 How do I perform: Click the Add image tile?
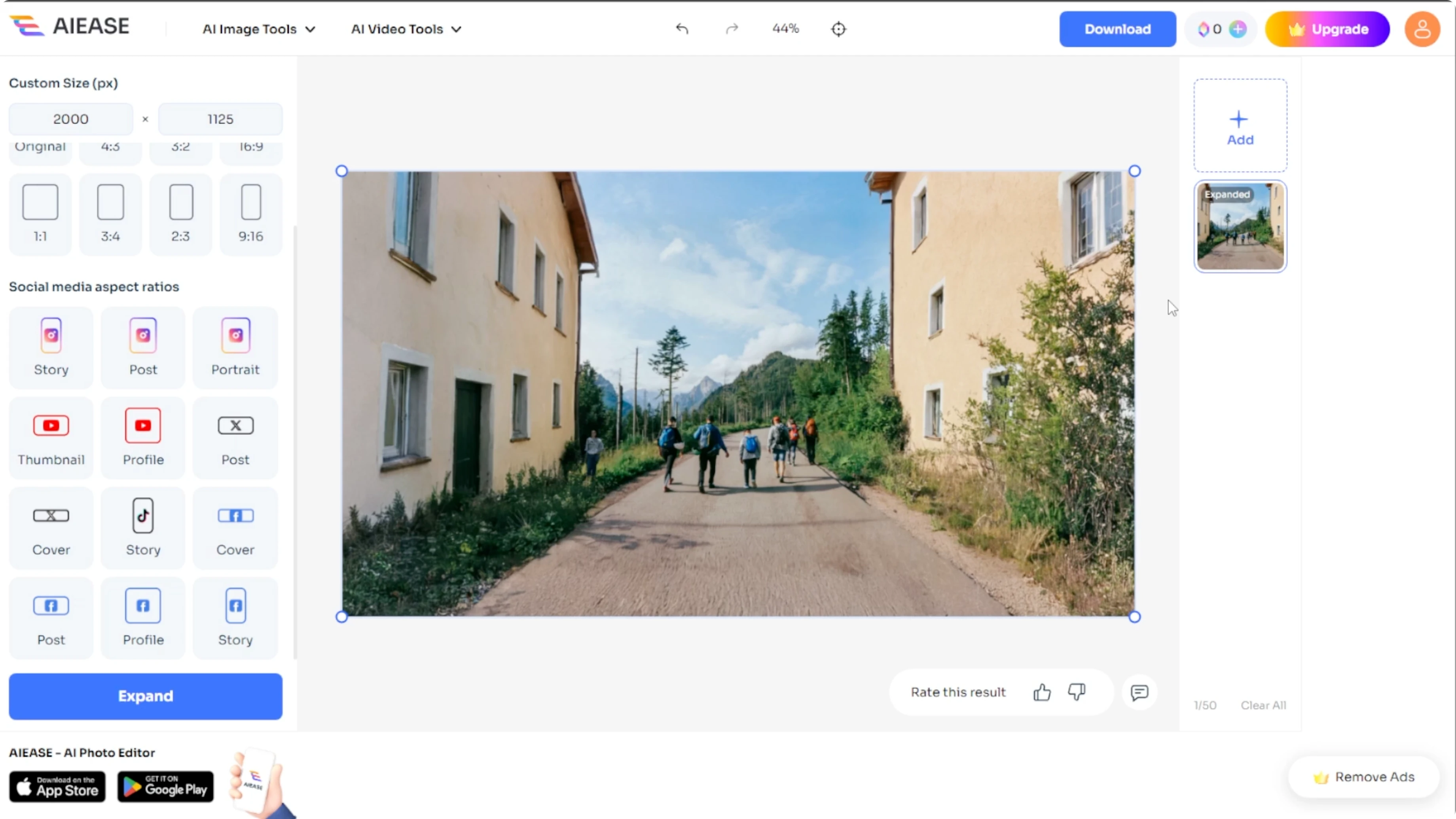[x=1240, y=125]
